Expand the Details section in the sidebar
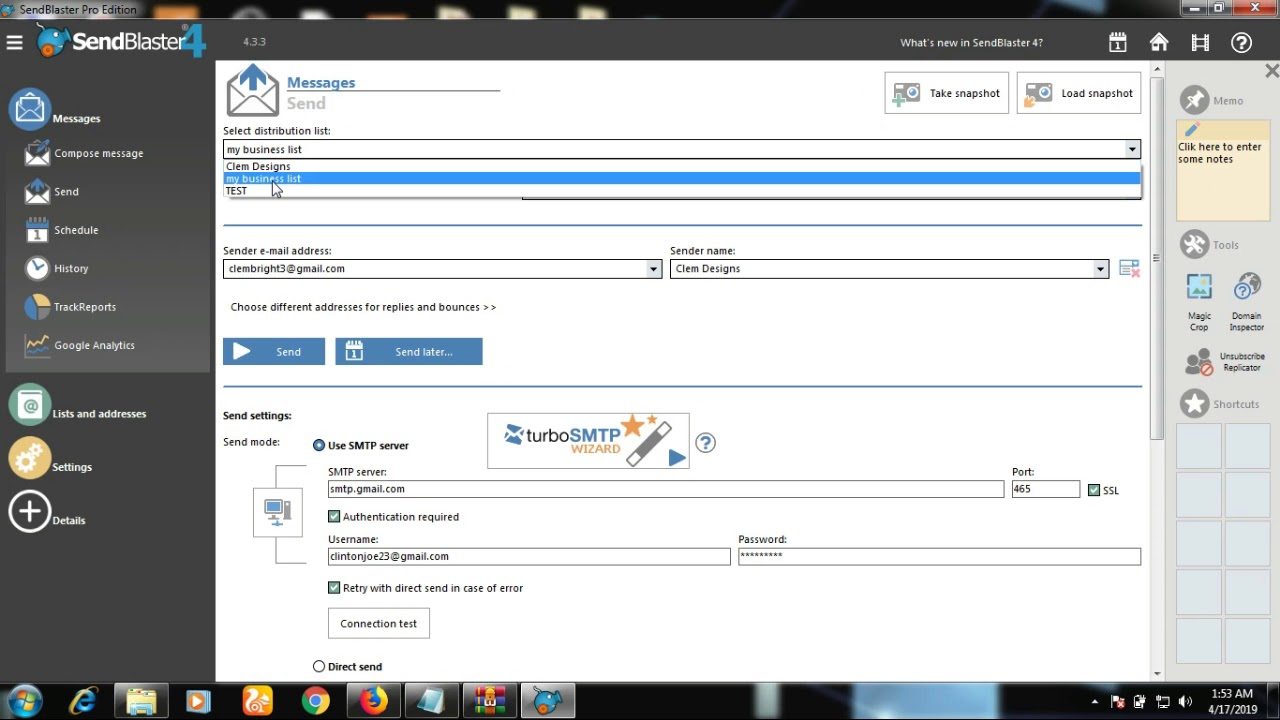 [x=48, y=513]
